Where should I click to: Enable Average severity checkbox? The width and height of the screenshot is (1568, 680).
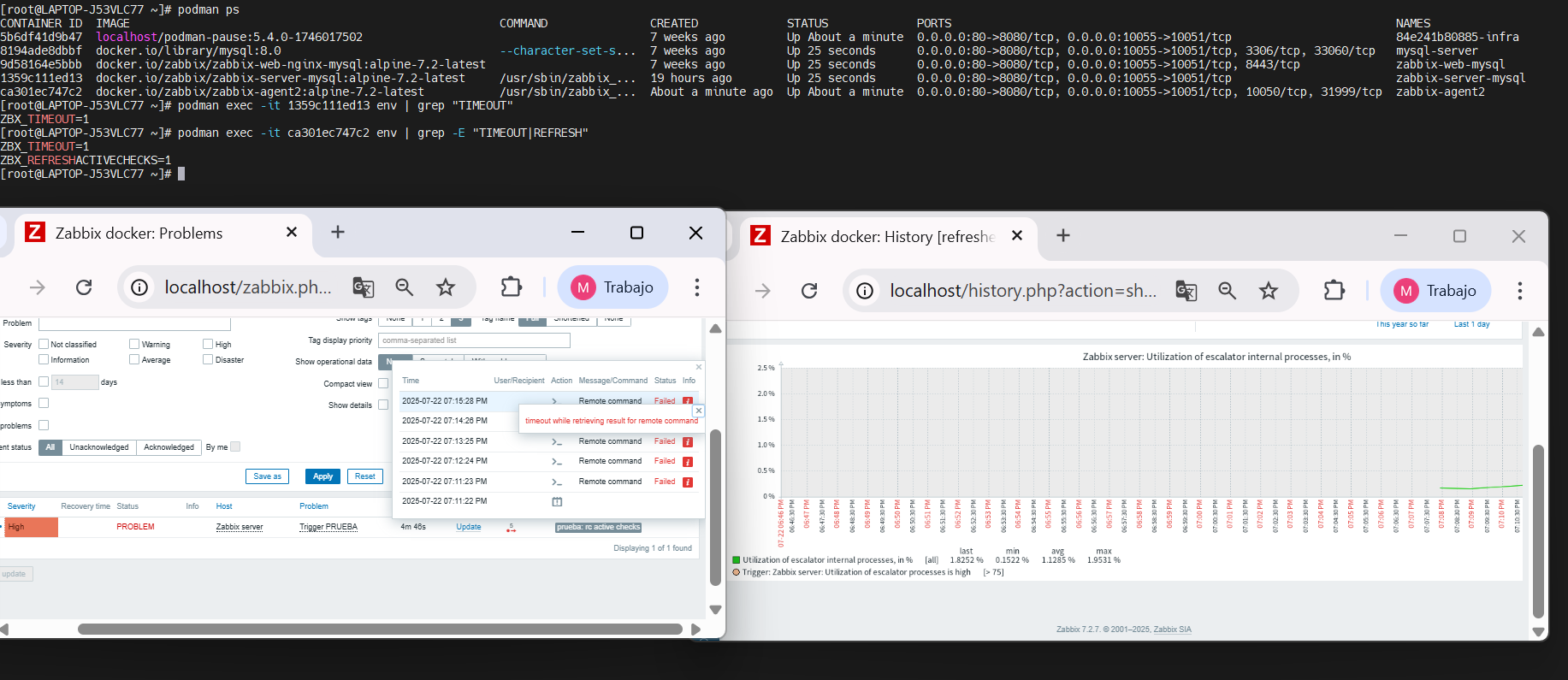click(x=134, y=359)
